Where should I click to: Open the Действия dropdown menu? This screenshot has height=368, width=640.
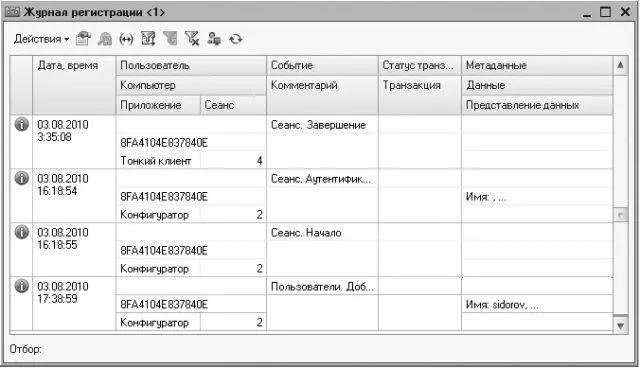tap(41, 39)
